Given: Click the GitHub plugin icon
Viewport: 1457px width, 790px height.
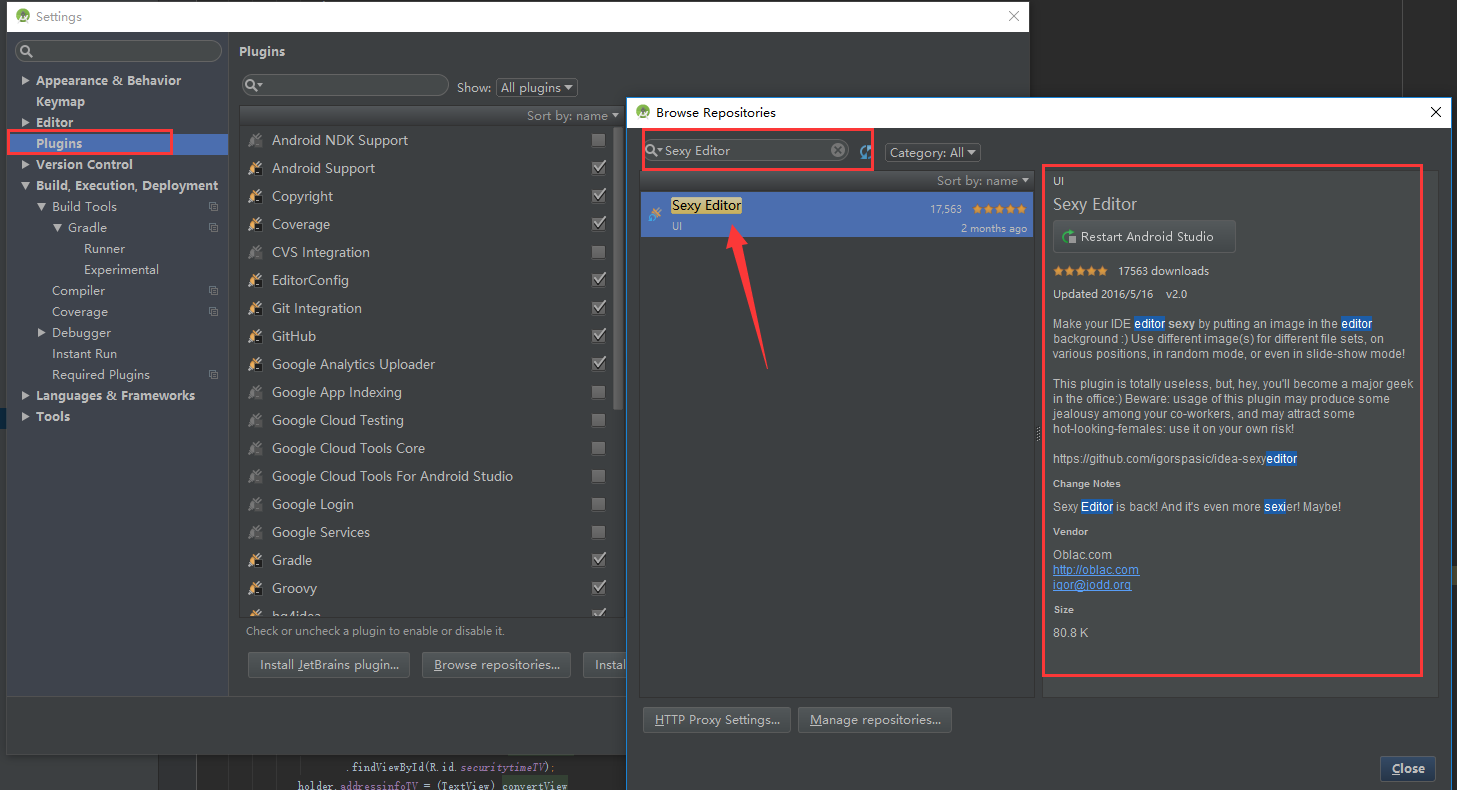Looking at the screenshot, I should click(x=255, y=337).
